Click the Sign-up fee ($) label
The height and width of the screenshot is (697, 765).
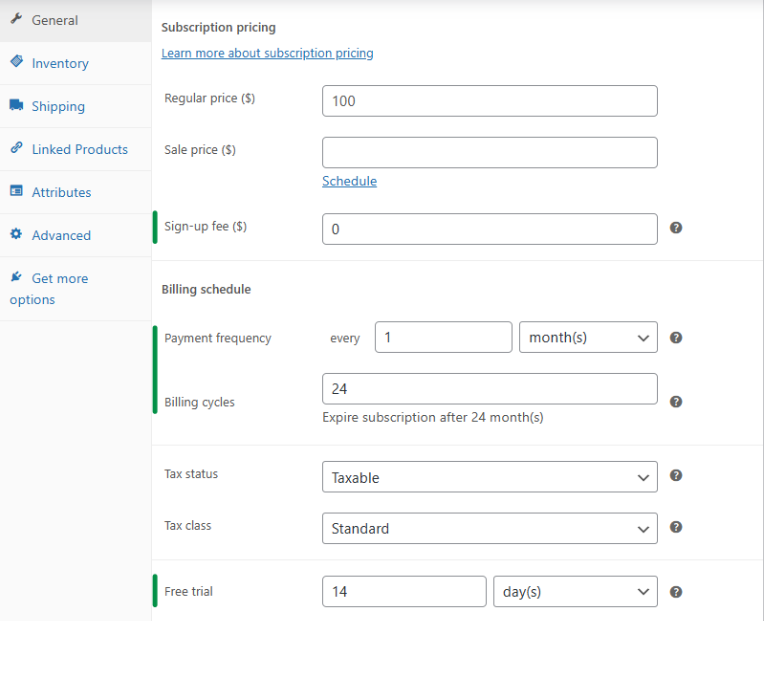tap(205, 226)
